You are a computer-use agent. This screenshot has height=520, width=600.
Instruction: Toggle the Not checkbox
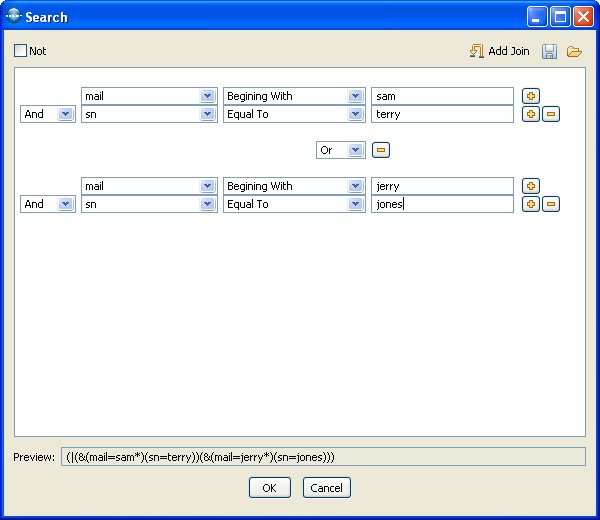click(x=21, y=51)
